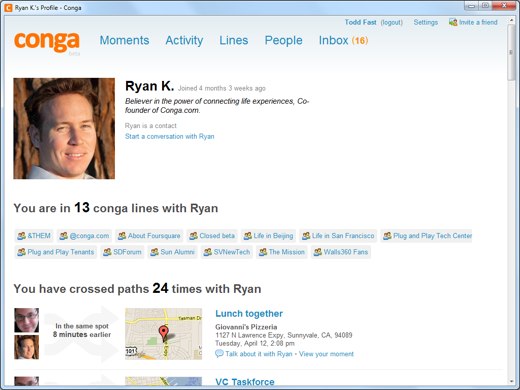This screenshot has width=520, height=390.
Task: Click the VC Taskforce map thumbnail
Action: click(163, 381)
